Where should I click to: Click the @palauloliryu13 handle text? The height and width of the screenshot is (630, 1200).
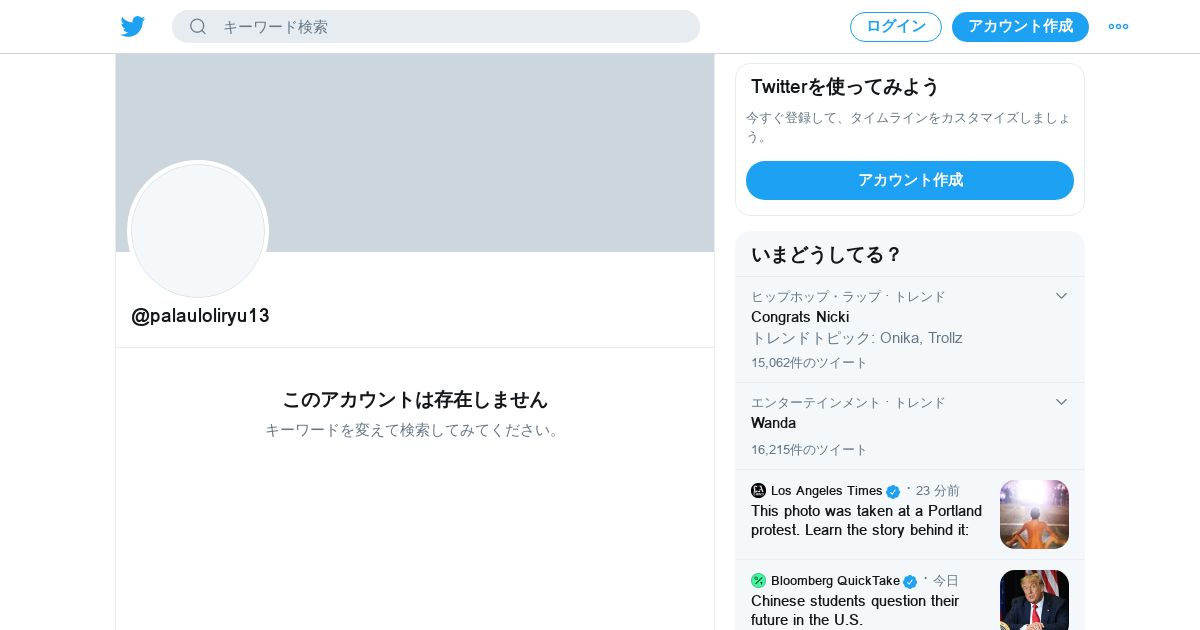click(200, 315)
